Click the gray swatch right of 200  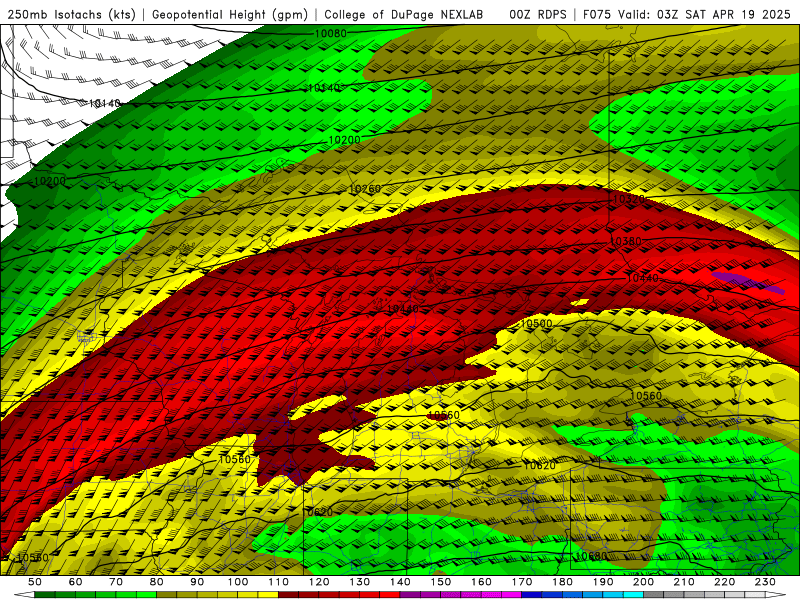click(x=654, y=595)
